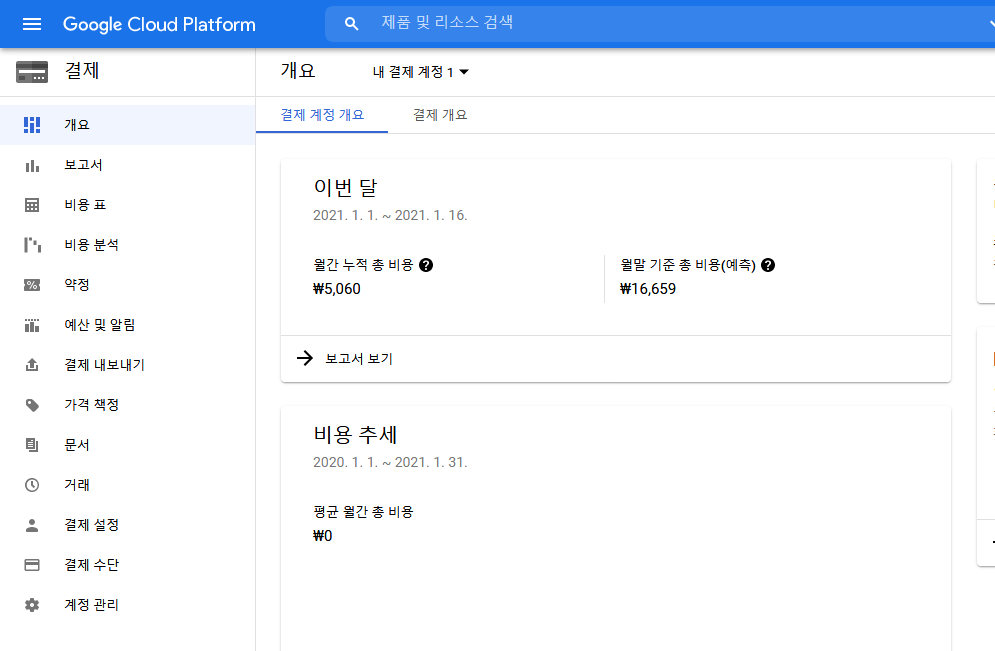The width and height of the screenshot is (995, 651).
Task: Click the 약정 percent icon
Action: [32, 285]
